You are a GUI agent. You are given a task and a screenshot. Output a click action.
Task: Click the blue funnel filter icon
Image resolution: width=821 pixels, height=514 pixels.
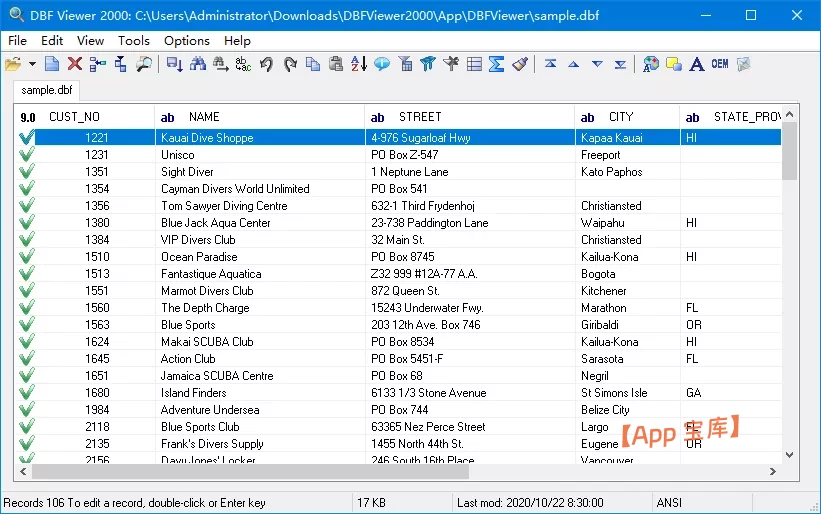click(428, 64)
